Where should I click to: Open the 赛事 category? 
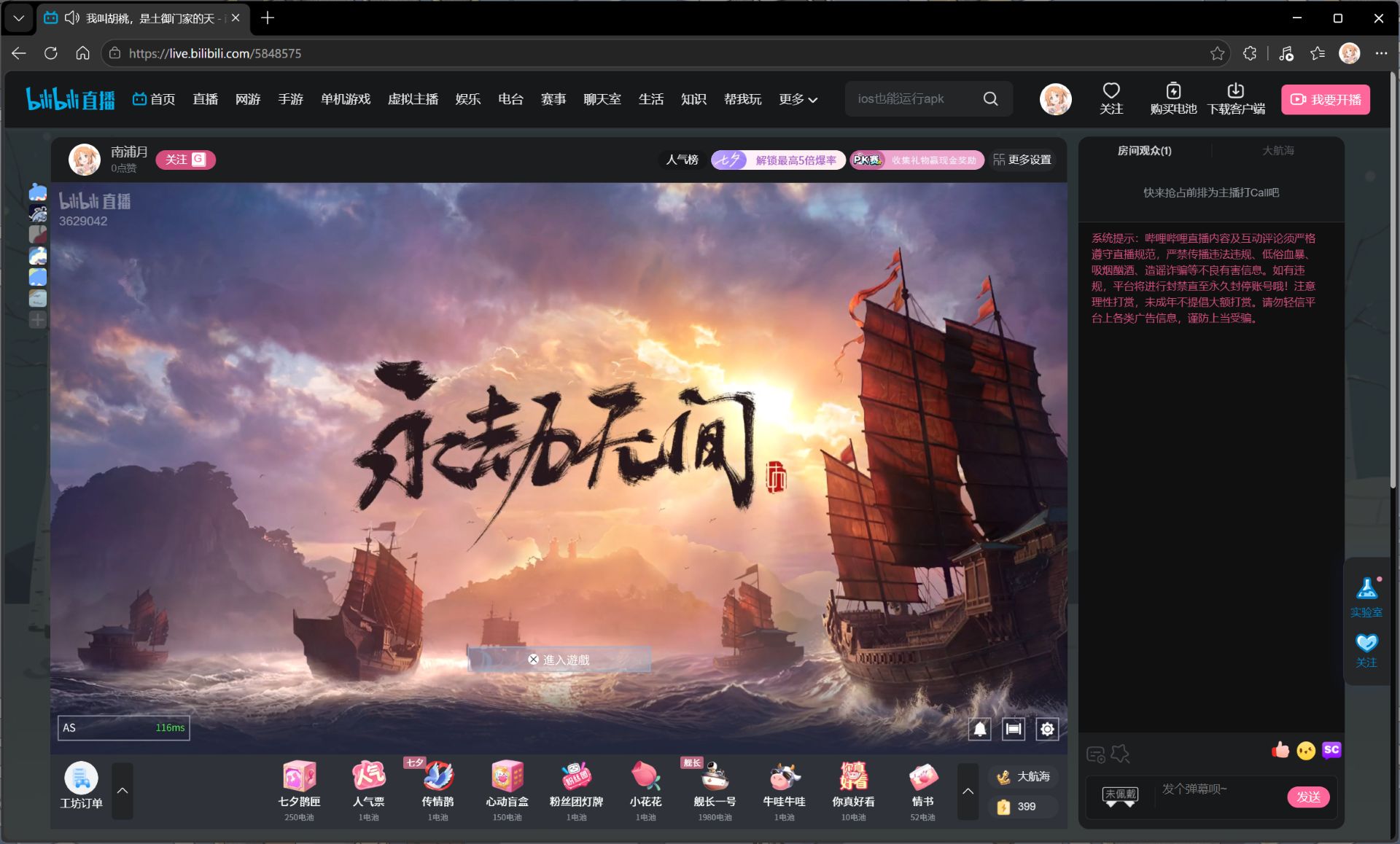pyautogui.click(x=553, y=99)
